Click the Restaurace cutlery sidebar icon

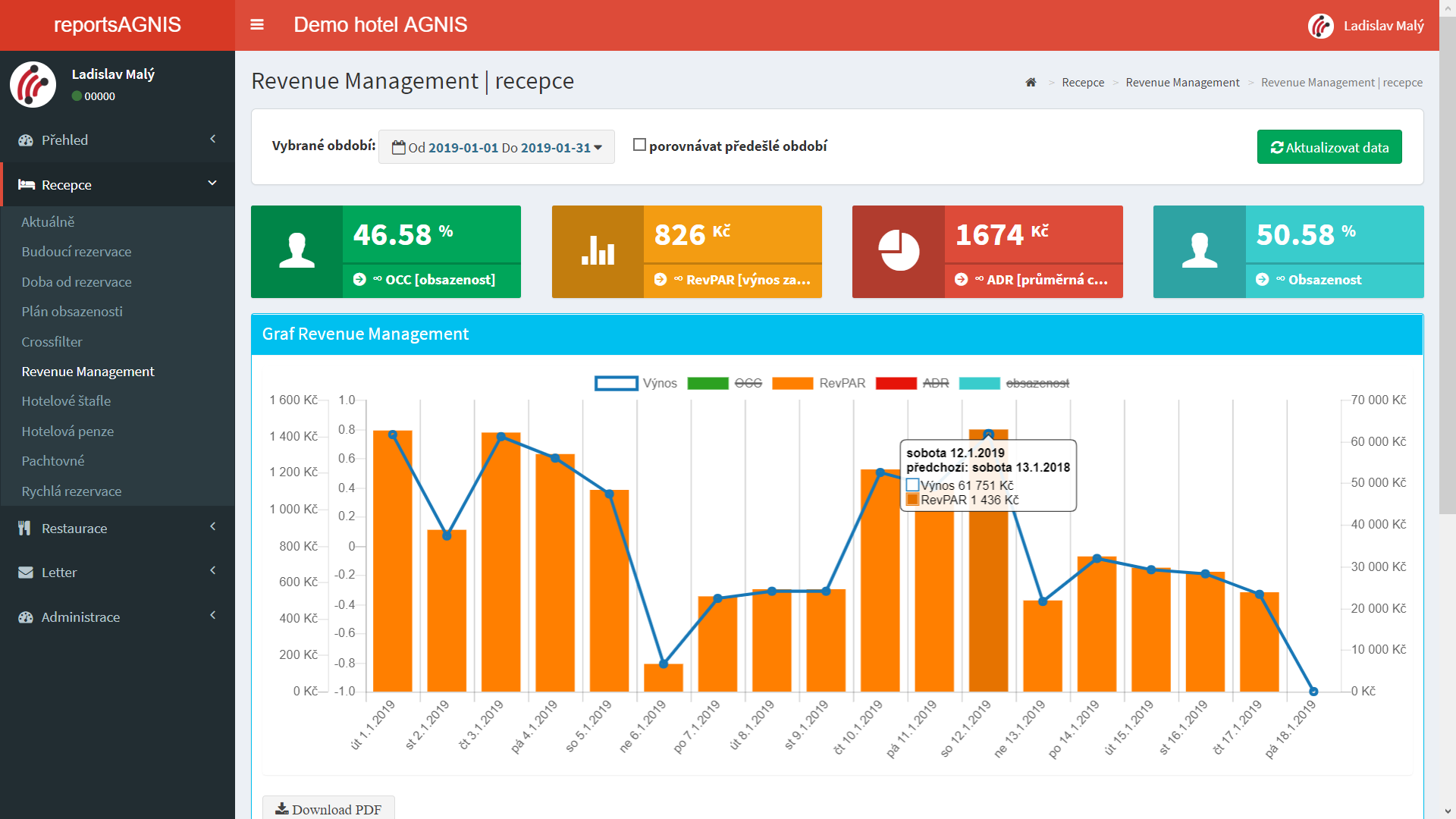coord(25,529)
